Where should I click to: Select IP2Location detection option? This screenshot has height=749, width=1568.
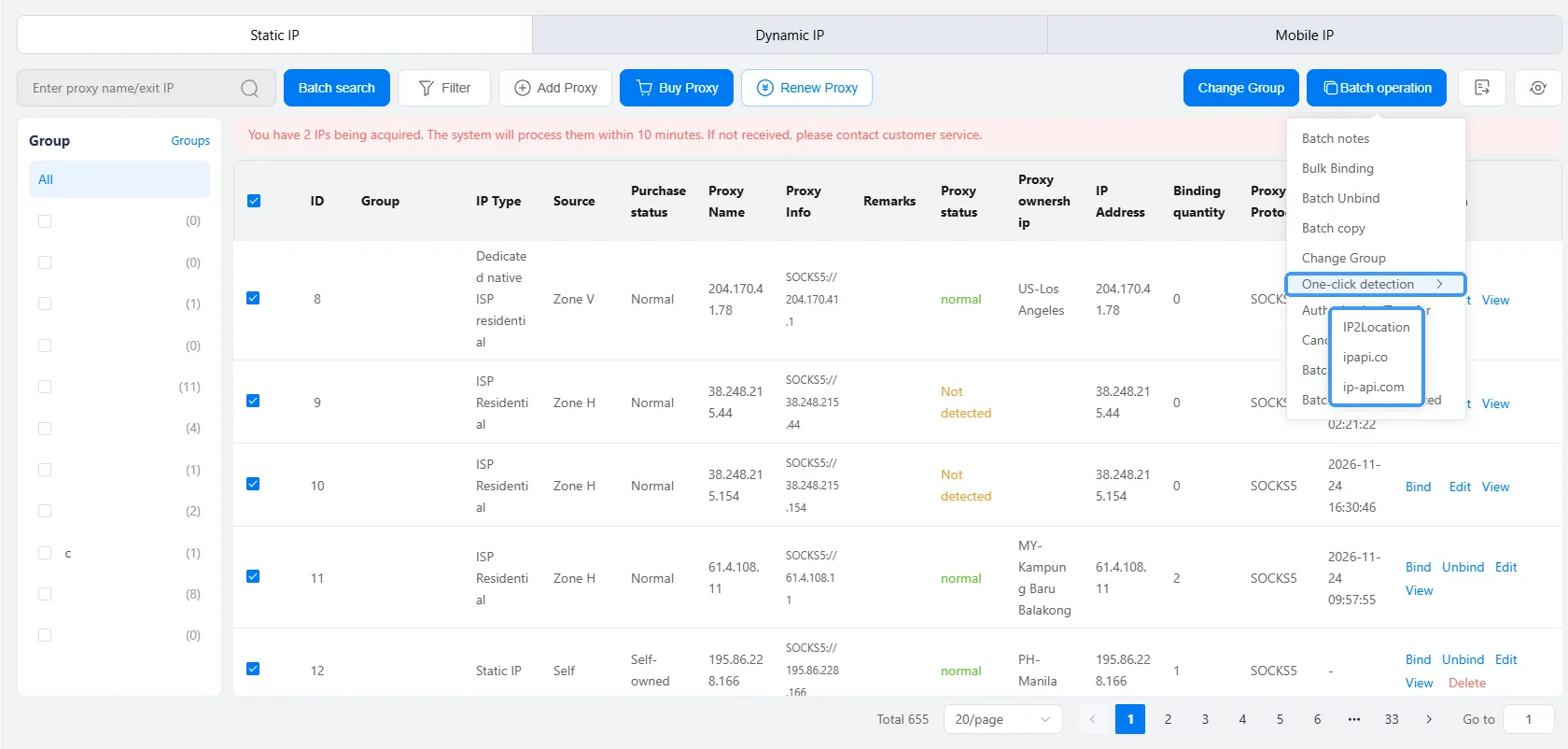click(1376, 327)
